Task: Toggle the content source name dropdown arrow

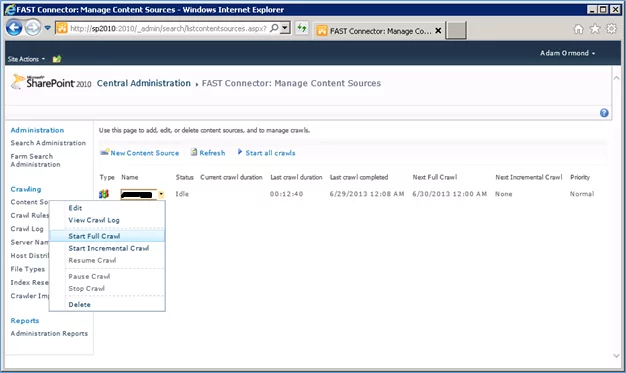Action: pos(161,194)
